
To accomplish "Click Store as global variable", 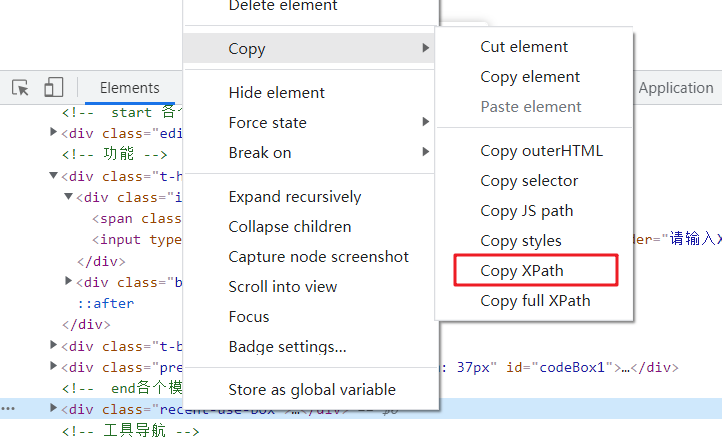I will [312, 390].
